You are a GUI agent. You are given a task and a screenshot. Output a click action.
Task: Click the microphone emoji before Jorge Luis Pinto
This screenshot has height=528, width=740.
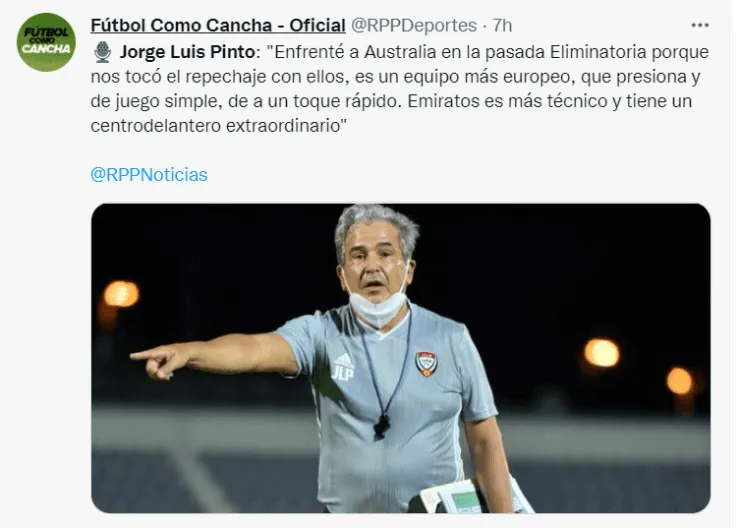click(x=102, y=52)
